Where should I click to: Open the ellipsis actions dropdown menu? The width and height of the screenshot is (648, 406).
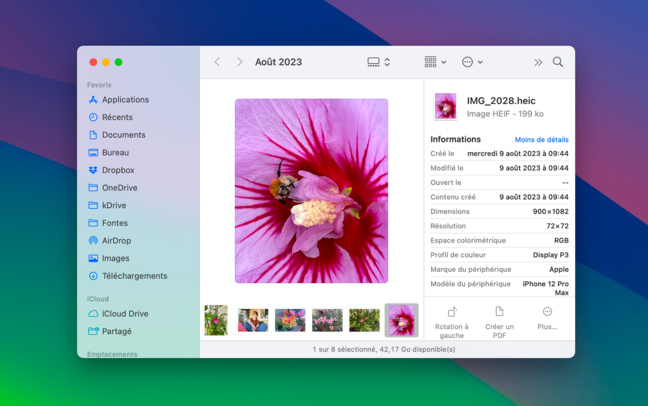point(472,62)
